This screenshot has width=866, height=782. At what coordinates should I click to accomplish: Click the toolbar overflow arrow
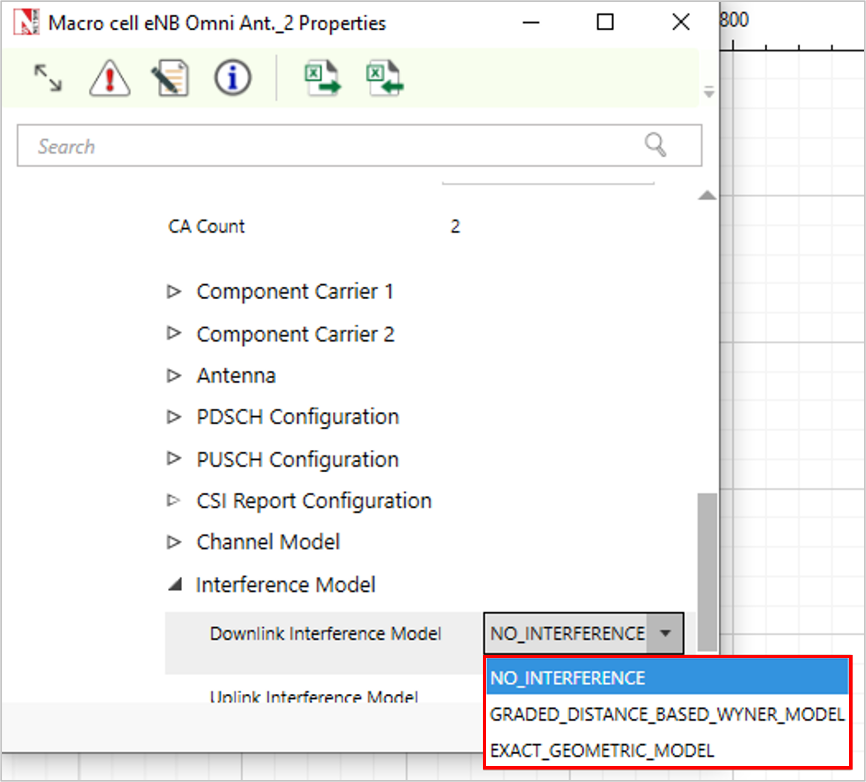(x=709, y=92)
